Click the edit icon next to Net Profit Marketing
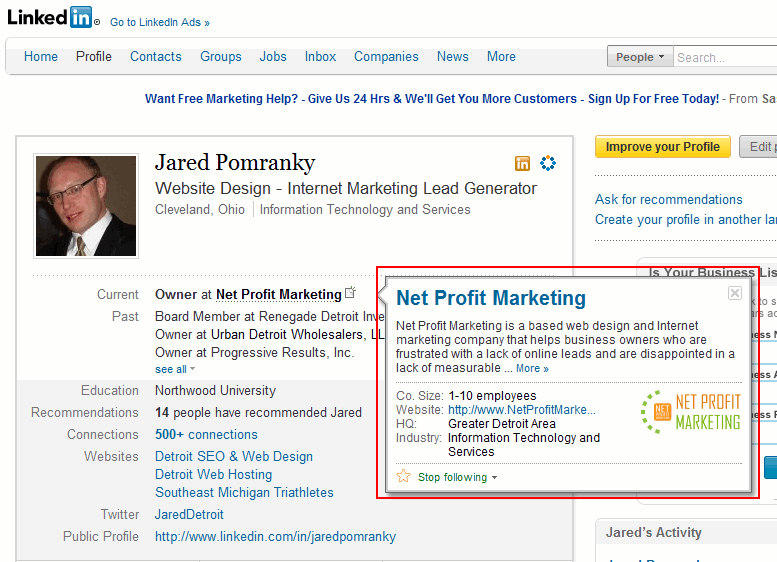 coord(350,292)
